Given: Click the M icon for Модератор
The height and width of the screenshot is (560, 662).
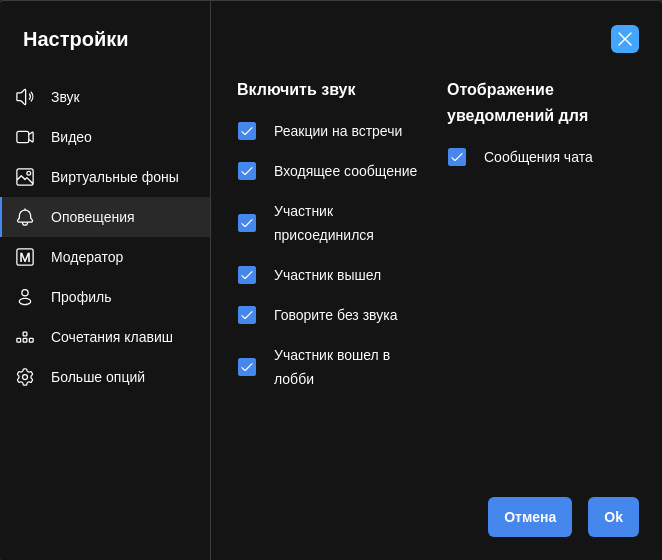Looking at the screenshot, I should (24, 257).
